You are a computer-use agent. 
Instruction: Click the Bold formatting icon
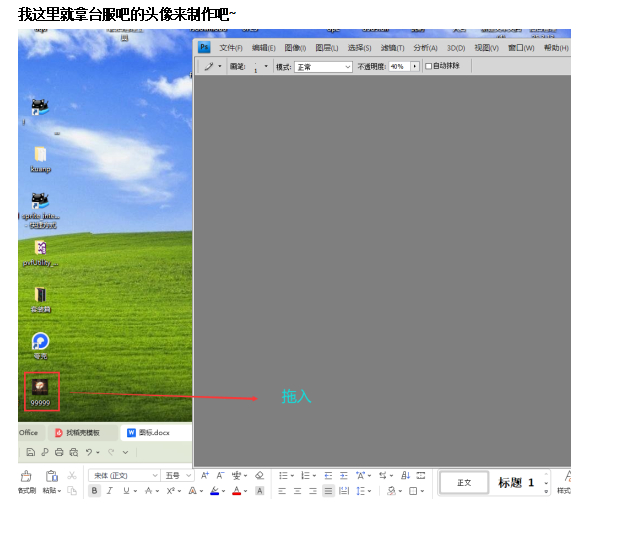[x=95, y=491]
